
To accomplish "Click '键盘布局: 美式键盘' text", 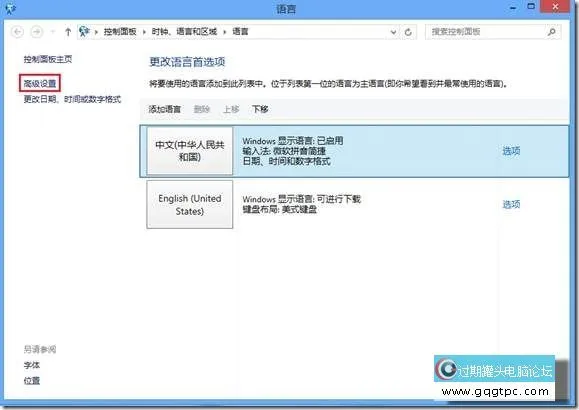I will pos(280,209).
